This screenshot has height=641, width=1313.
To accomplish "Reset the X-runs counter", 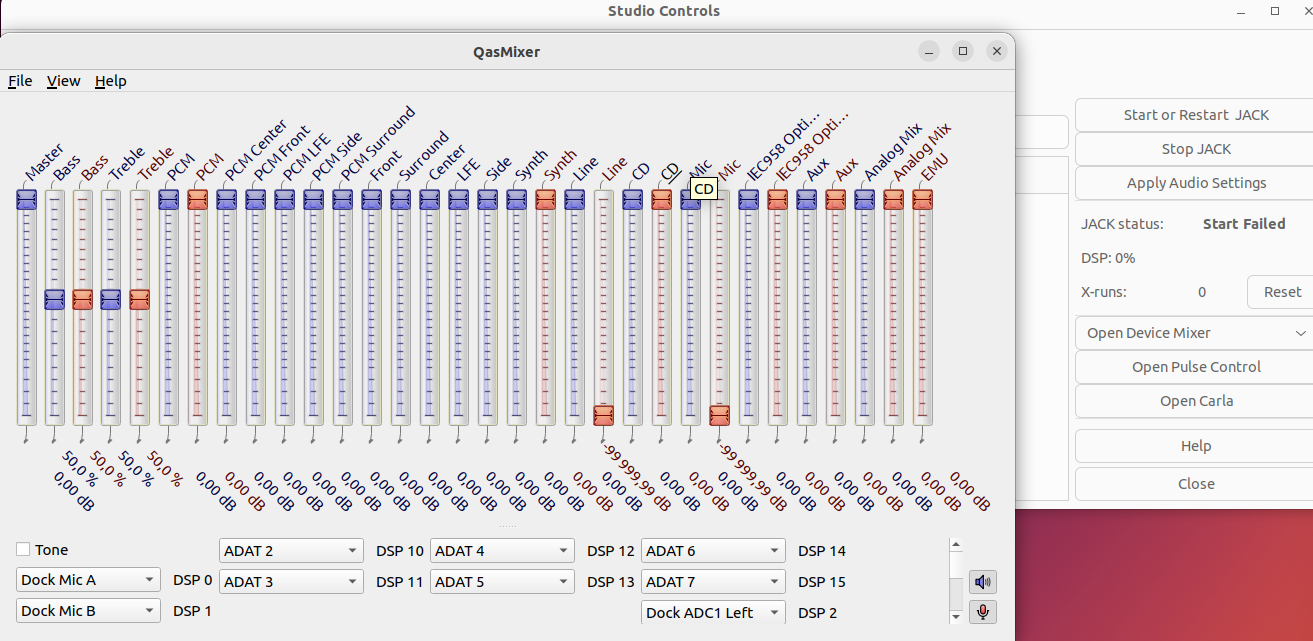I will 1282,292.
